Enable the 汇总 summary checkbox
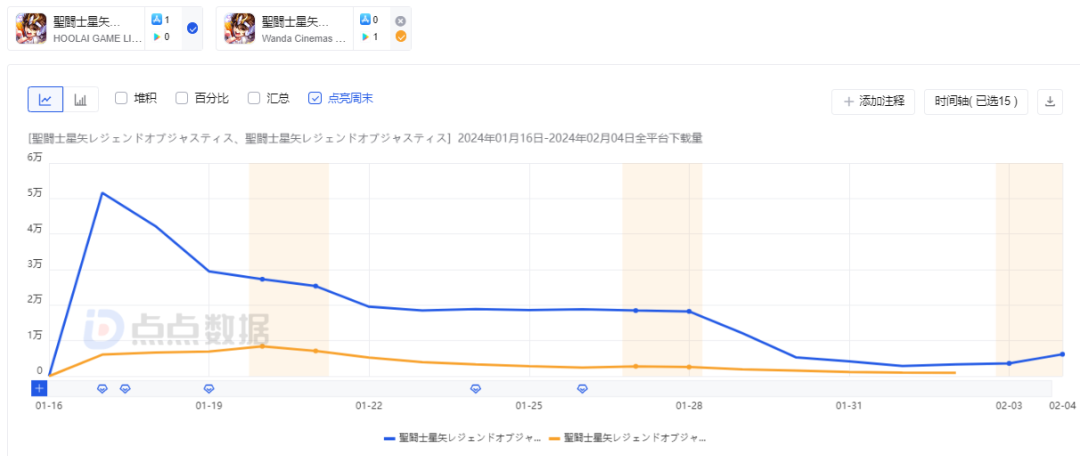 click(254, 98)
